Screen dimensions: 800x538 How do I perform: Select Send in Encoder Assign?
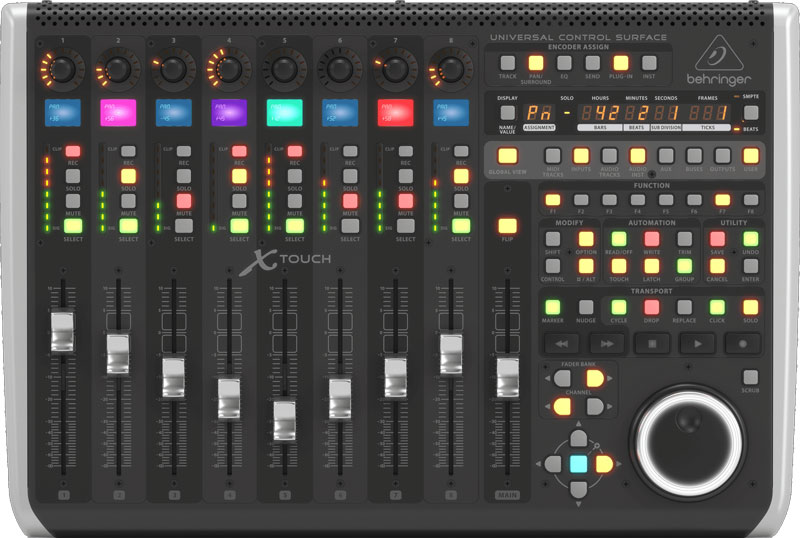(592, 63)
